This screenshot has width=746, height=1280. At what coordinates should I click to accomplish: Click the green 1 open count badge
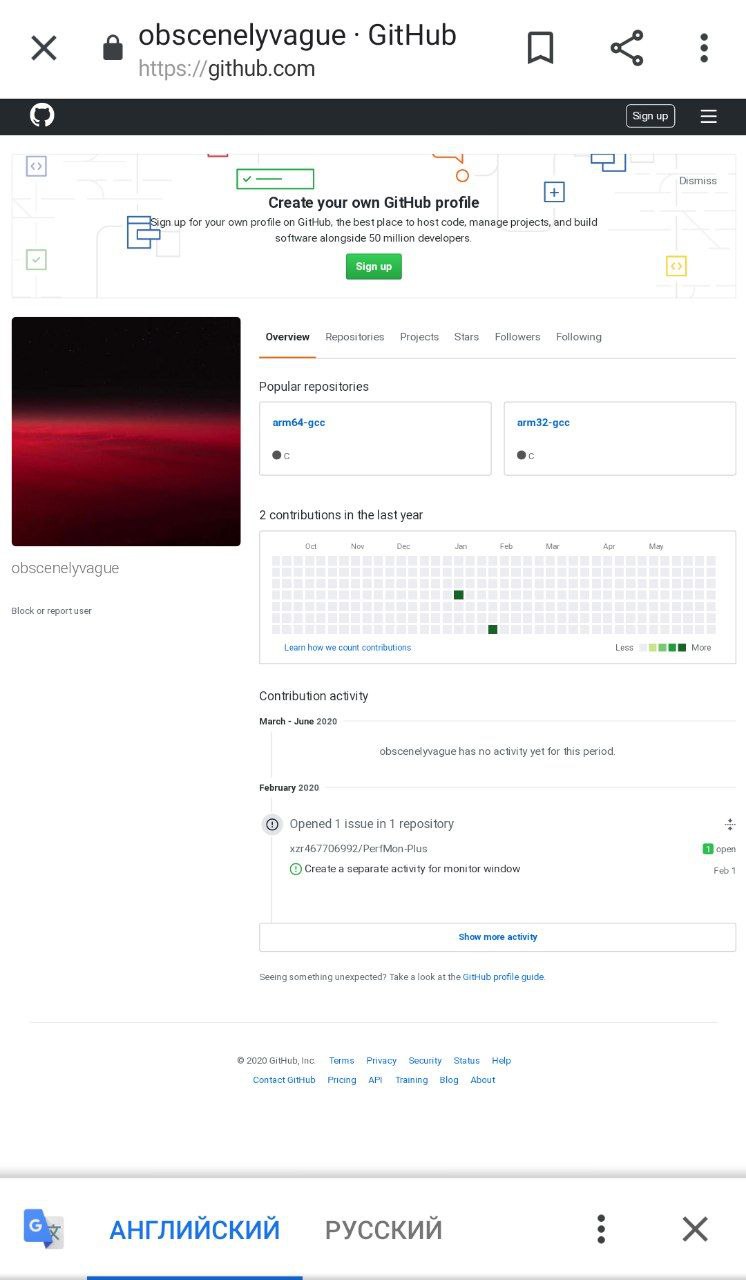click(708, 849)
